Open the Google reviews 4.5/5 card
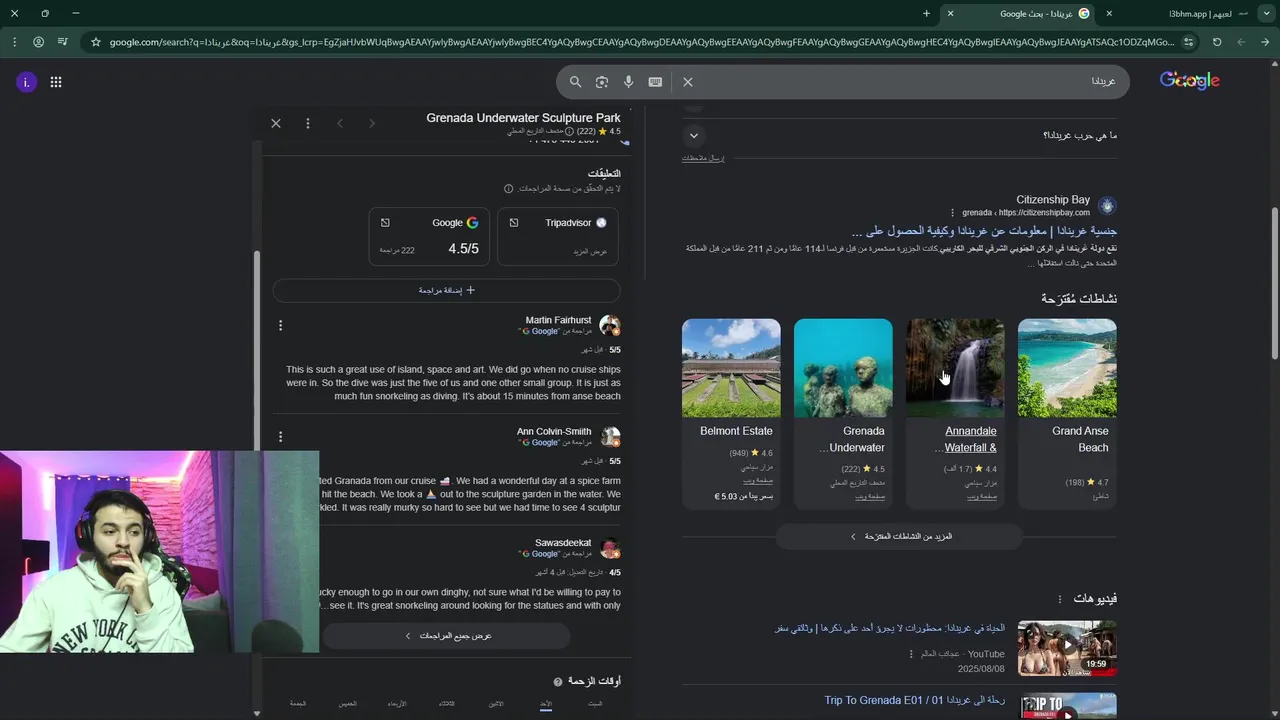This screenshot has height=720, width=1280. 429,236
